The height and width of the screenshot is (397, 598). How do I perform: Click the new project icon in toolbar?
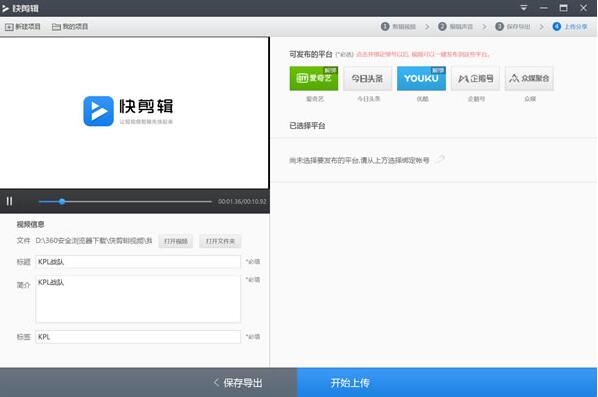point(9,27)
